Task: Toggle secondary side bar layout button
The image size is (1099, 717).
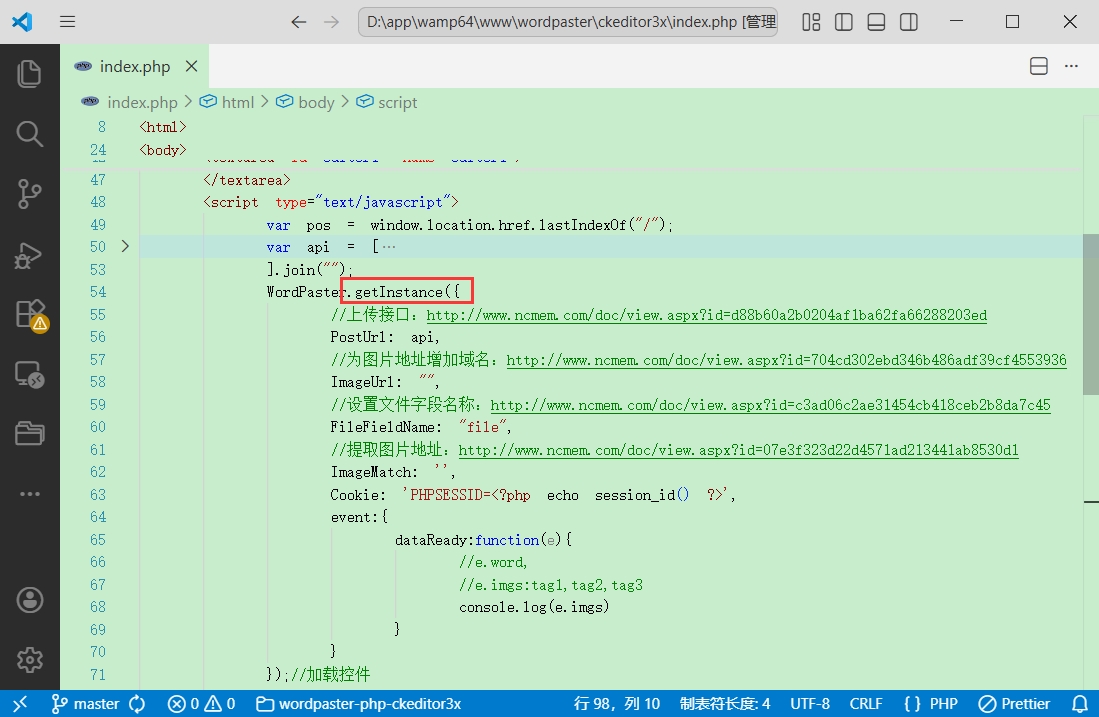Action: (909, 22)
